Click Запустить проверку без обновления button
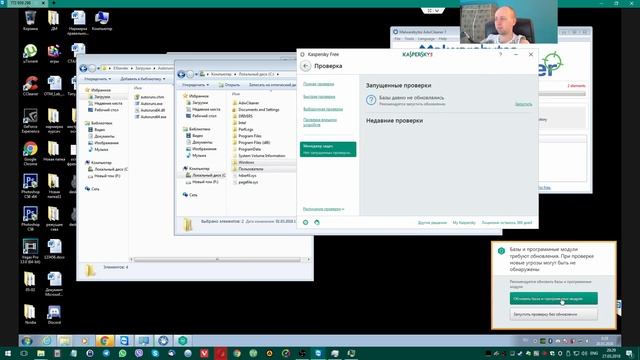640x360 pixels. [553, 314]
